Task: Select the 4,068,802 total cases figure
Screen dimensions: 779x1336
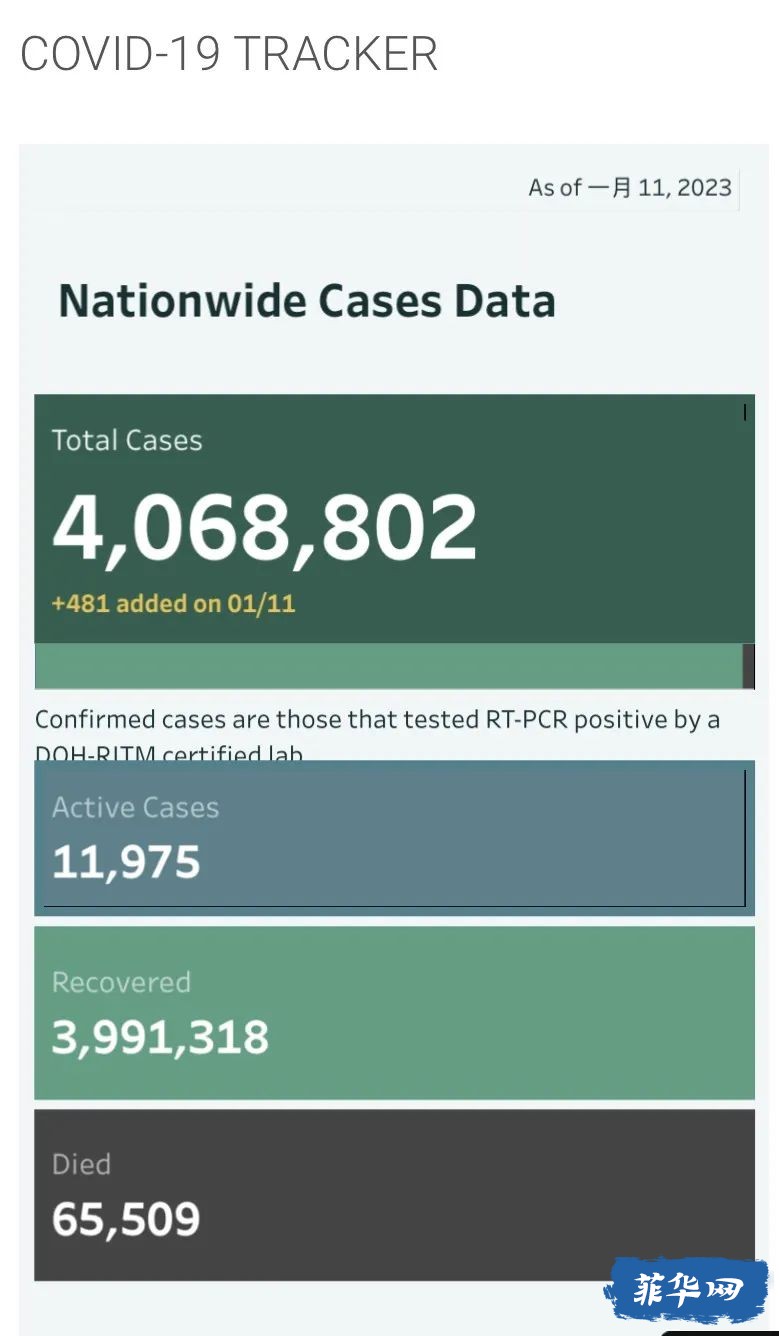Action: pyautogui.click(x=265, y=527)
